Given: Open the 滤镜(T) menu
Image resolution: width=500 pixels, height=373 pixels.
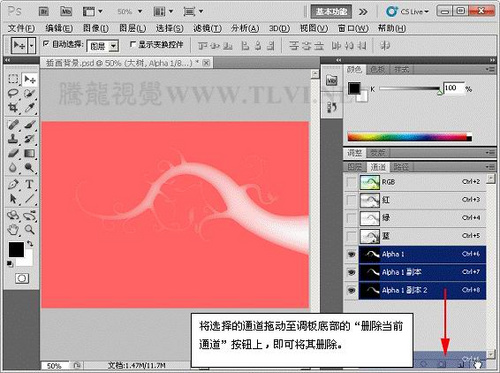Looking at the screenshot, I should 207,28.
